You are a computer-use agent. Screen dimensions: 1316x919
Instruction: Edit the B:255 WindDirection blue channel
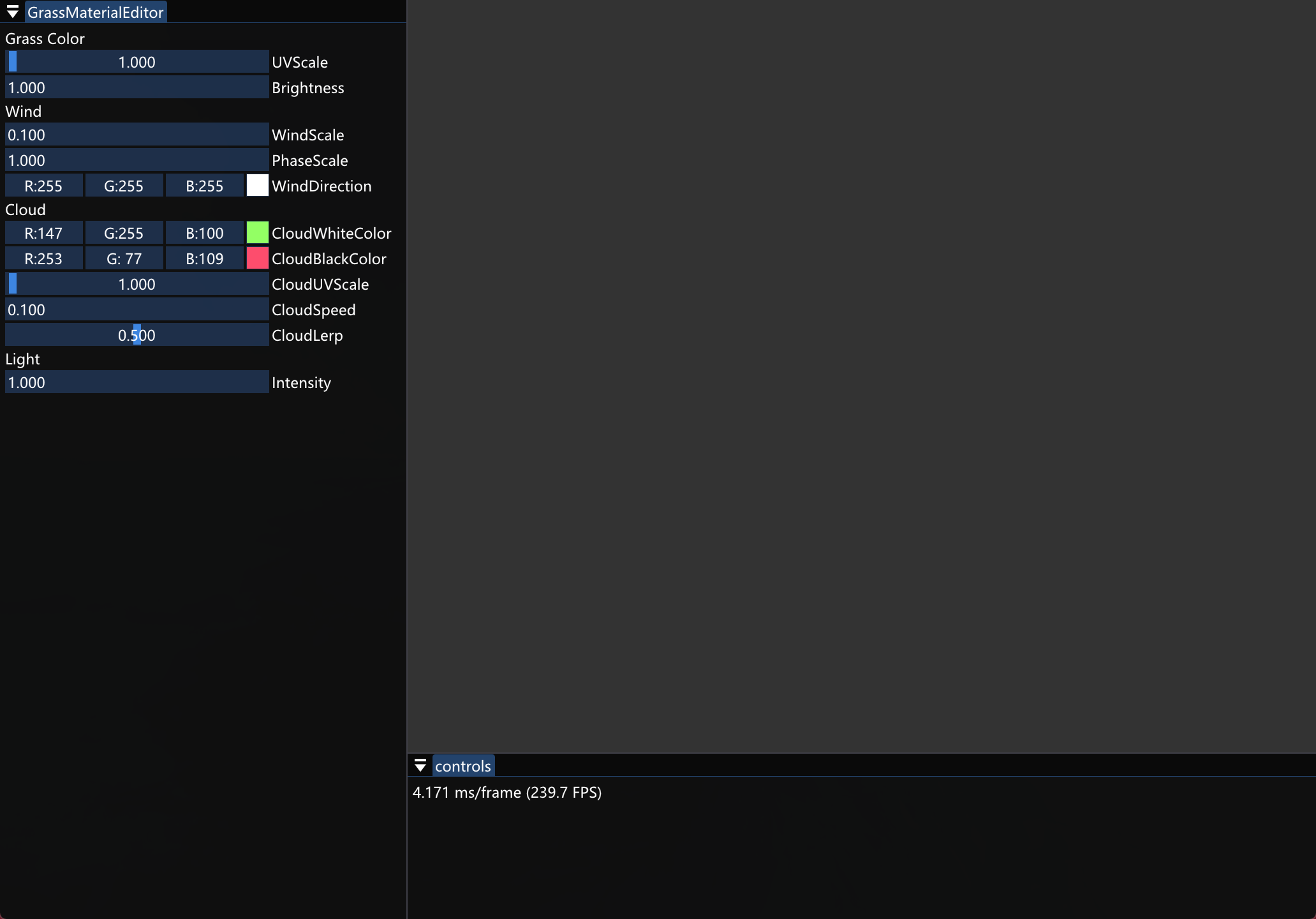pyautogui.click(x=203, y=185)
